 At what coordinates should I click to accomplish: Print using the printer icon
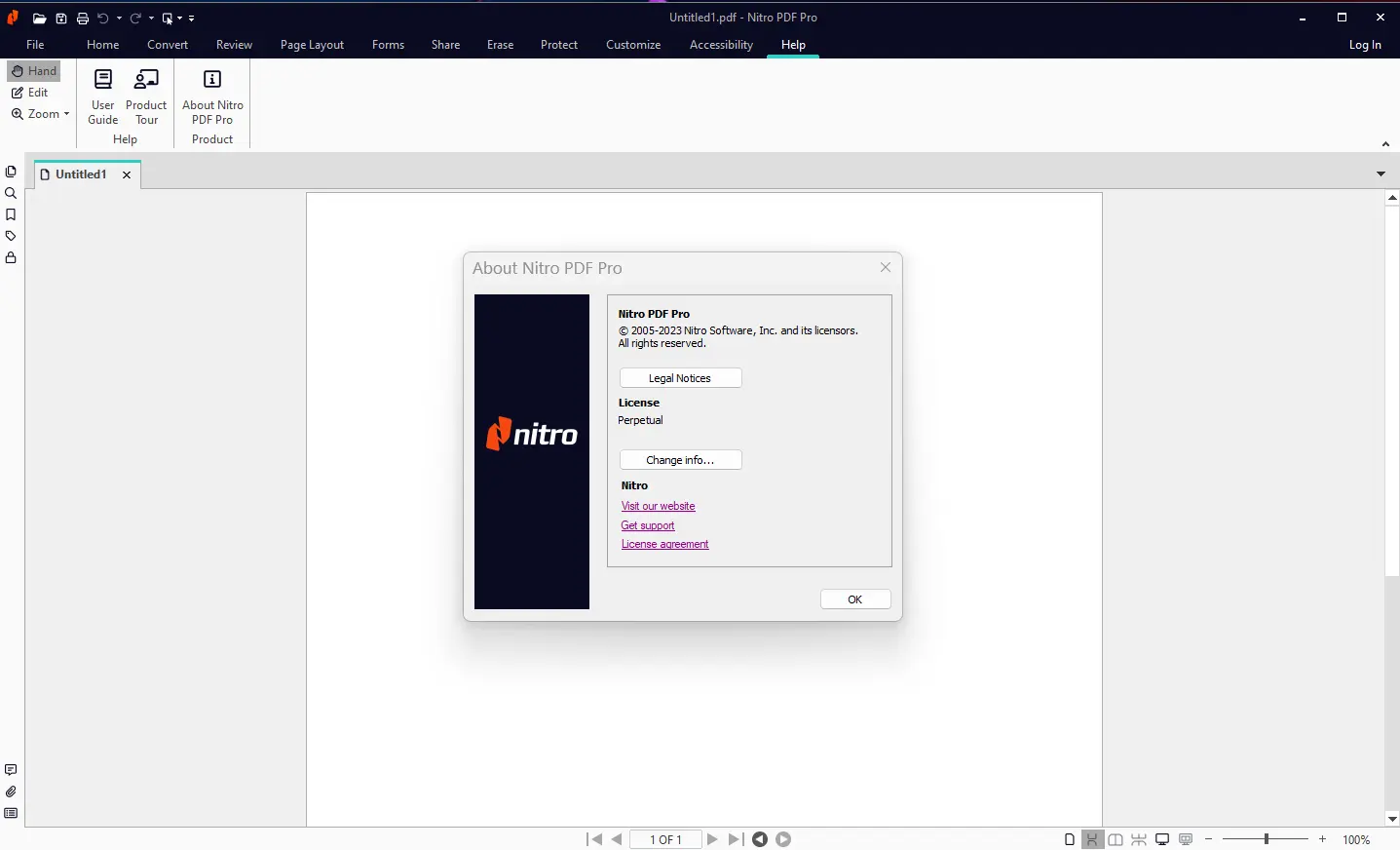(83, 19)
